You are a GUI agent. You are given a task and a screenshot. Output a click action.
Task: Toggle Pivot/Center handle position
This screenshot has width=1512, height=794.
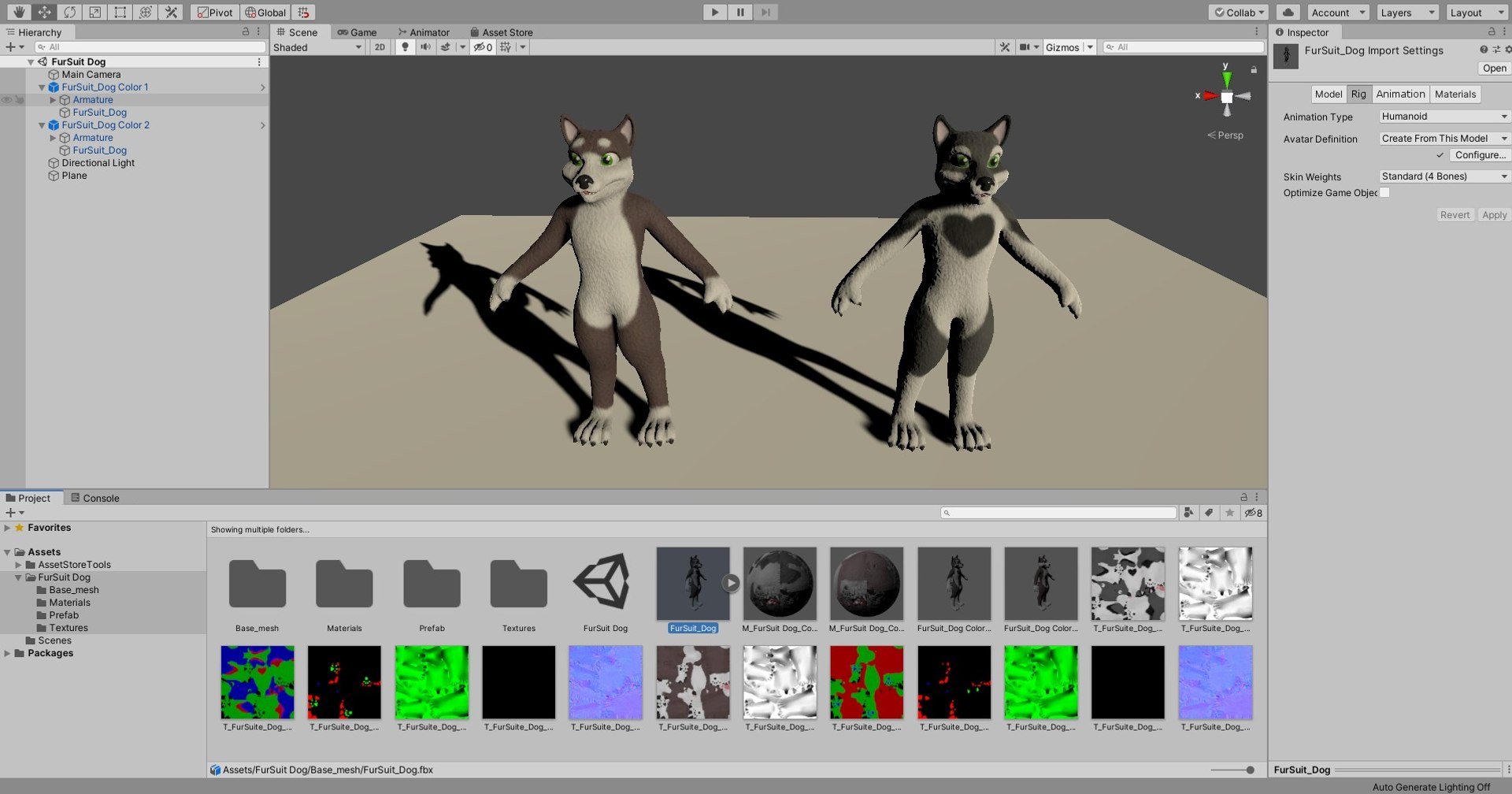click(x=215, y=12)
